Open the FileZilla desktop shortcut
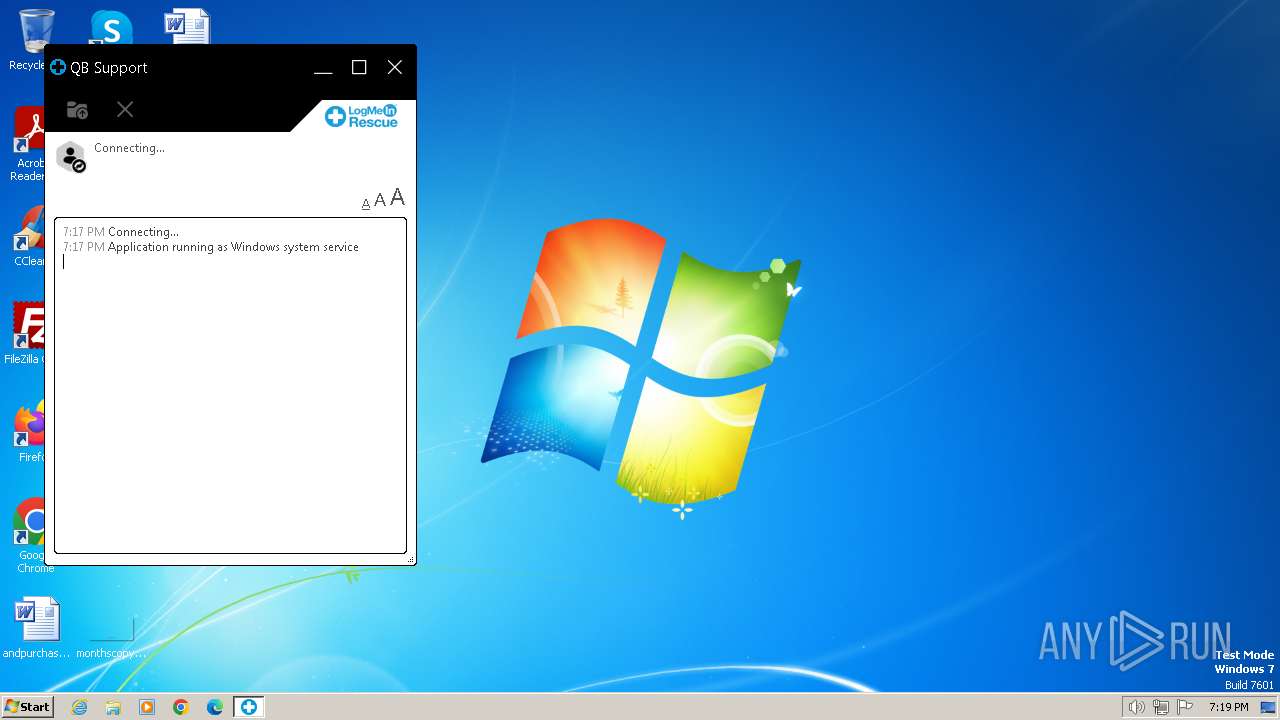Screen dimensions: 1280x720 (26, 333)
